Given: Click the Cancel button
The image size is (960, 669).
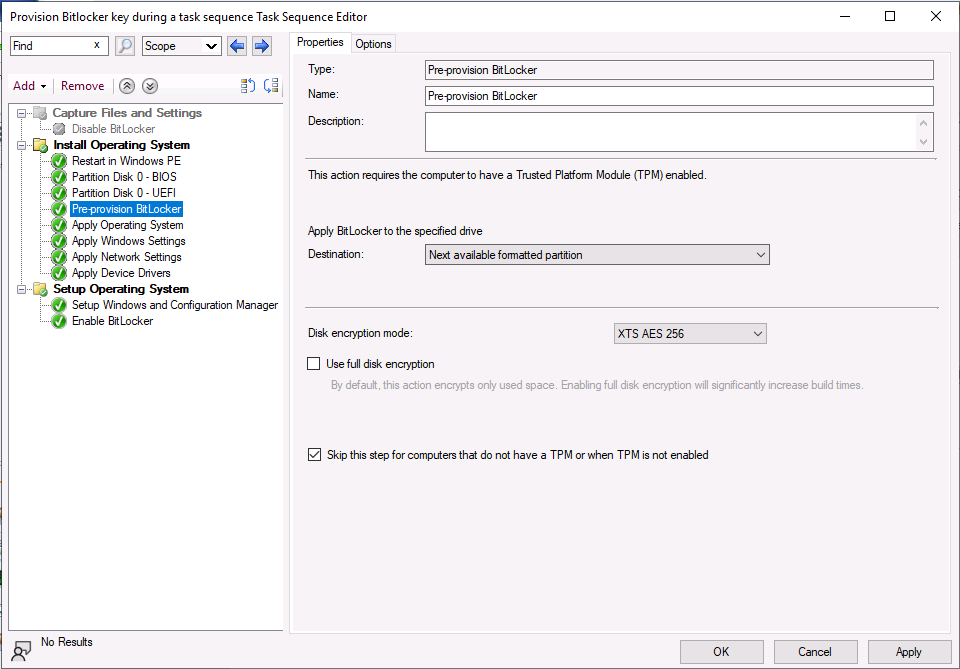Looking at the screenshot, I should pyautogui.click(x=815, y=652).
